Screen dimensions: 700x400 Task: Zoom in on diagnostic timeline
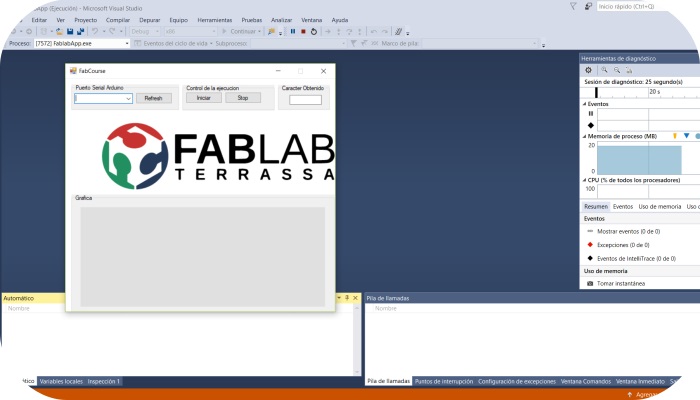coord(604,70)
